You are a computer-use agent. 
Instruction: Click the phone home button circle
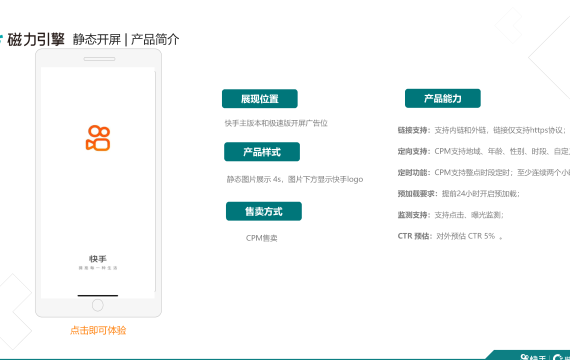97,305
